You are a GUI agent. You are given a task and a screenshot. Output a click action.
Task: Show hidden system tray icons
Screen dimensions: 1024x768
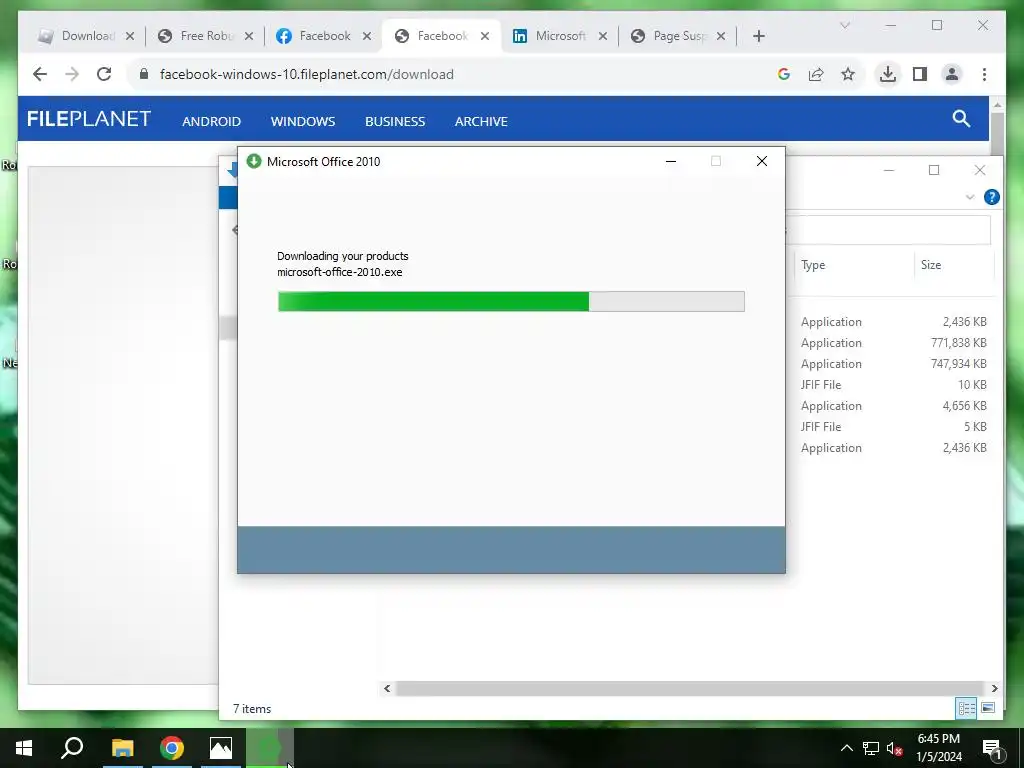[x=846, y=748]
